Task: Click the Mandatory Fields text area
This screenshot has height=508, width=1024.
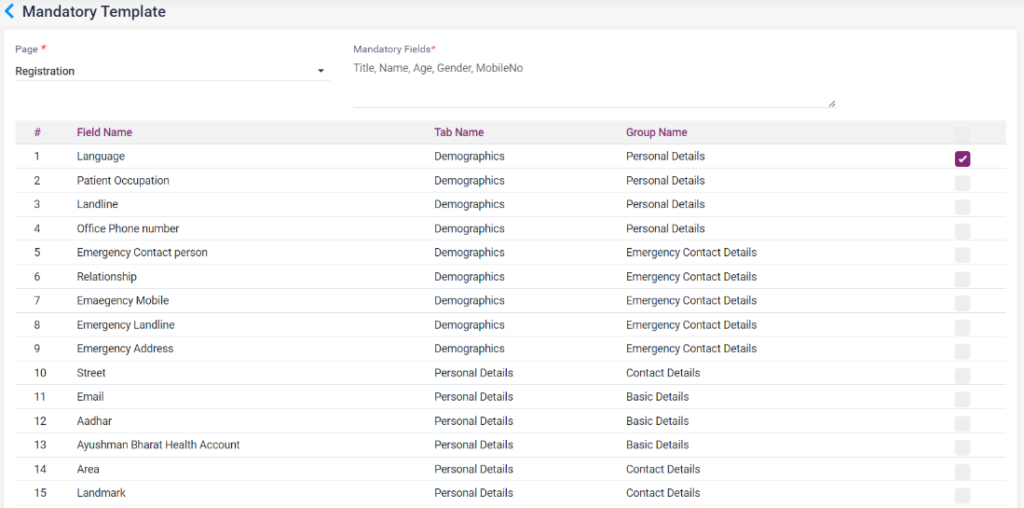Action: point(594,84)
